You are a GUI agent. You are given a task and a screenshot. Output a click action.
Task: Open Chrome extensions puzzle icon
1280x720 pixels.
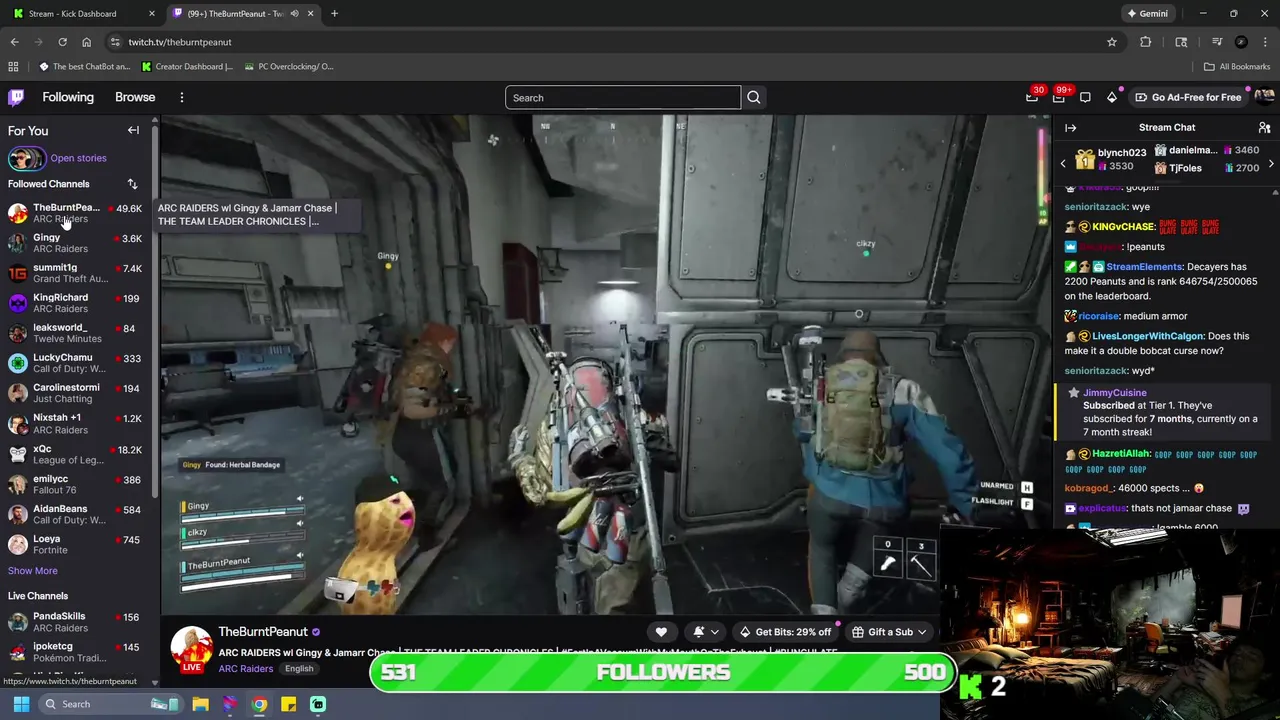click(x=1146, y=42)
